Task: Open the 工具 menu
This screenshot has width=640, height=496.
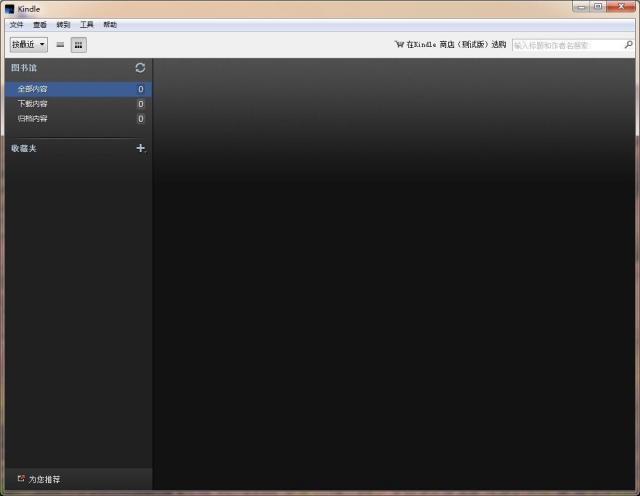Action: [x=87, y=25]
